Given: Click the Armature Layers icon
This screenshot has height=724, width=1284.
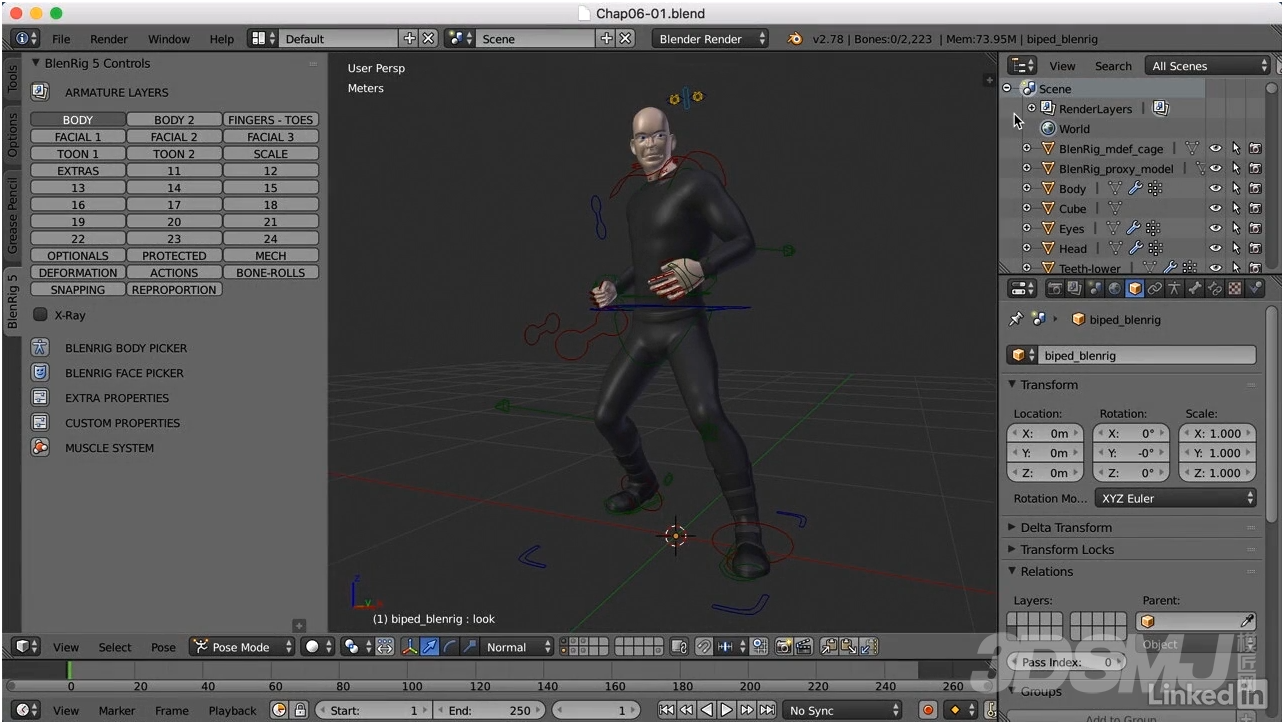Looking at the screenshot, I should click(40, 92).
